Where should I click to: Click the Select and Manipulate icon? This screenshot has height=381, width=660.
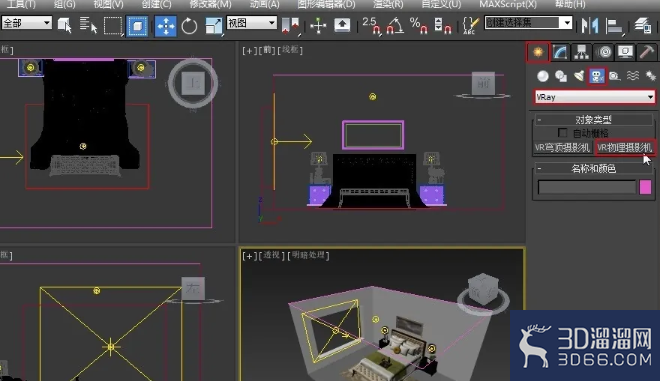coord(318,26)
